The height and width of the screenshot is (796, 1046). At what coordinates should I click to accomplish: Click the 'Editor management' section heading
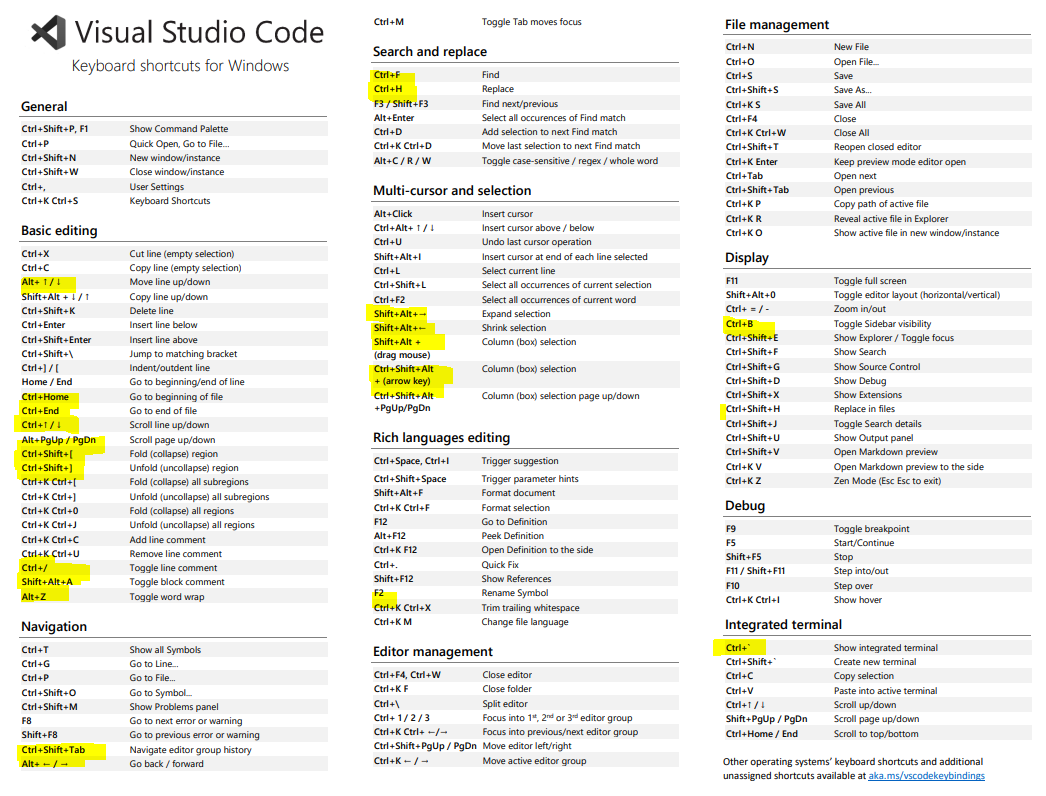point(433,652)
